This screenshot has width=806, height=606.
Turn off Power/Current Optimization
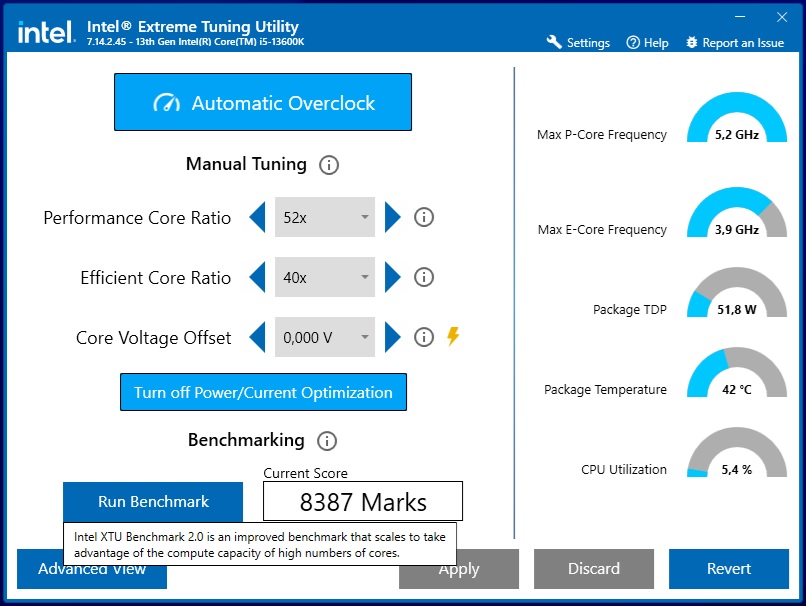point(263,392)
